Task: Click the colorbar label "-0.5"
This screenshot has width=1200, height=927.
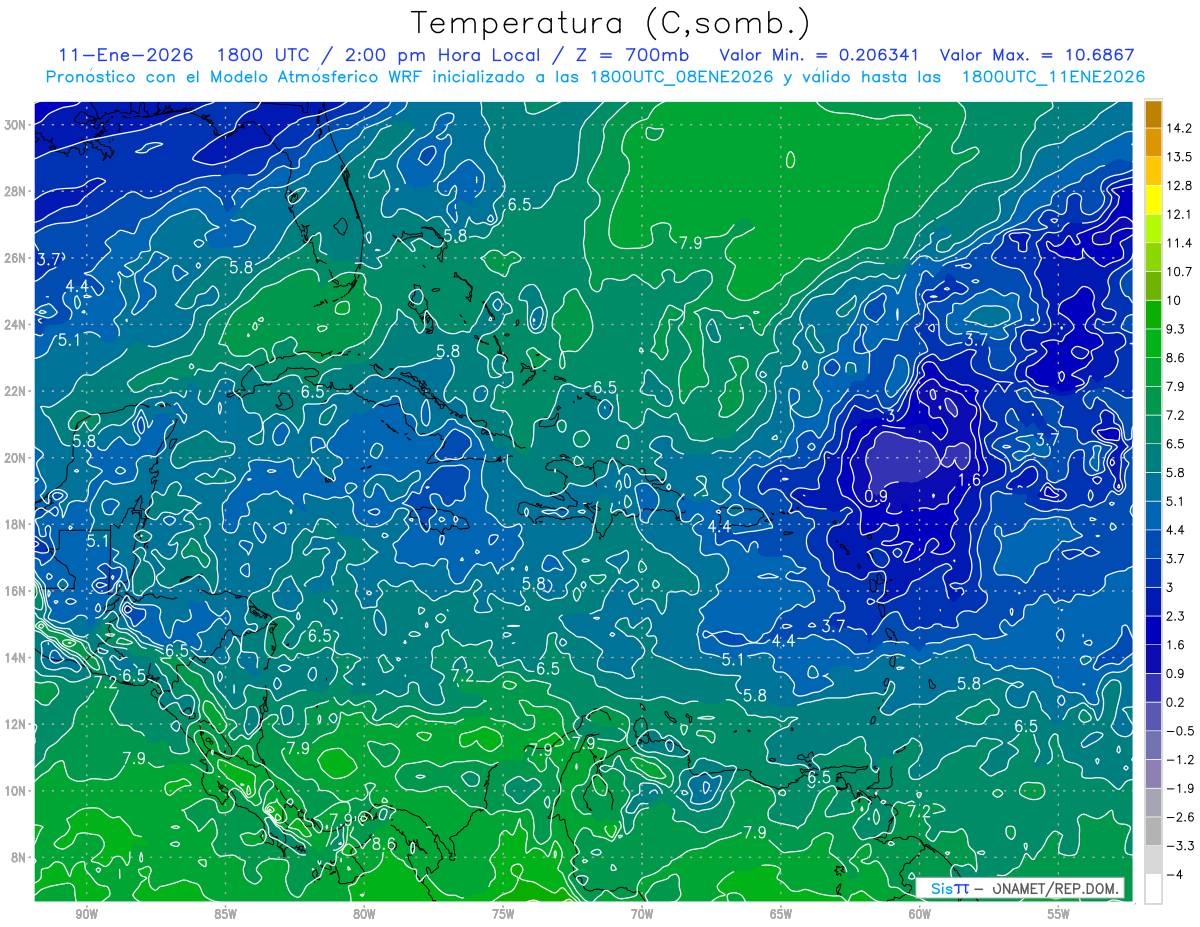Action: [1181, 731]
